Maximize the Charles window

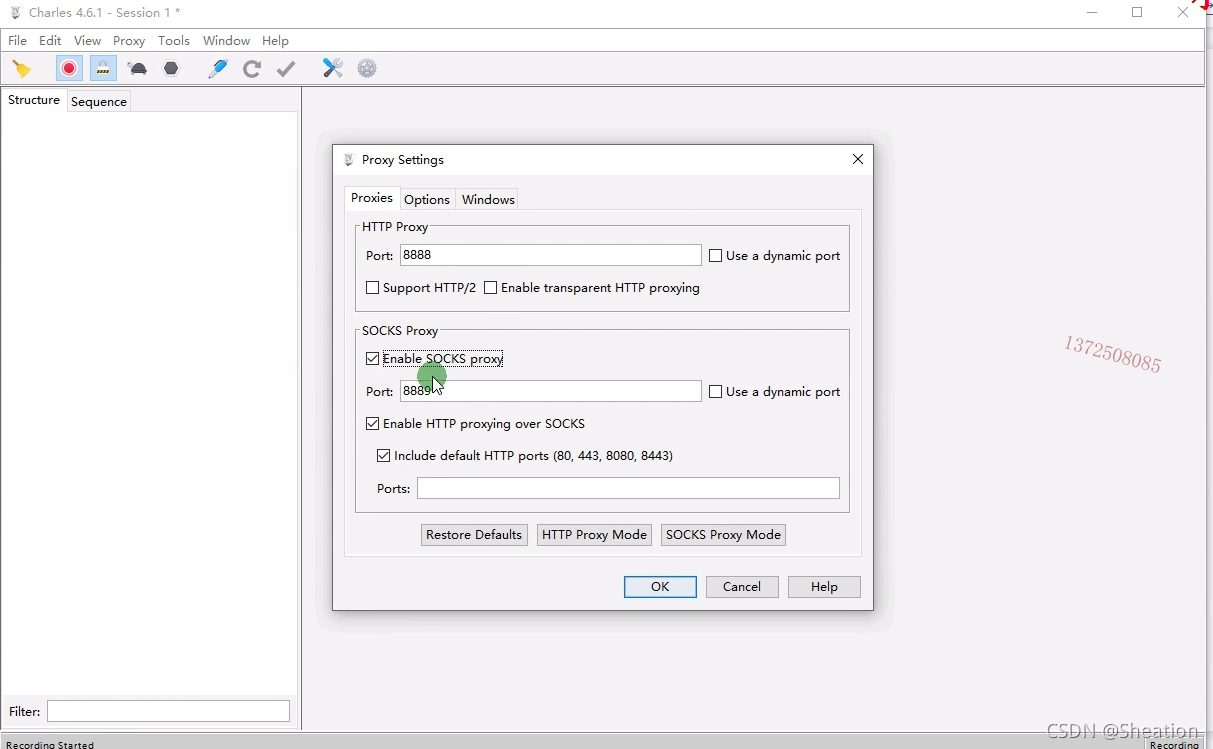(1137, 13)
